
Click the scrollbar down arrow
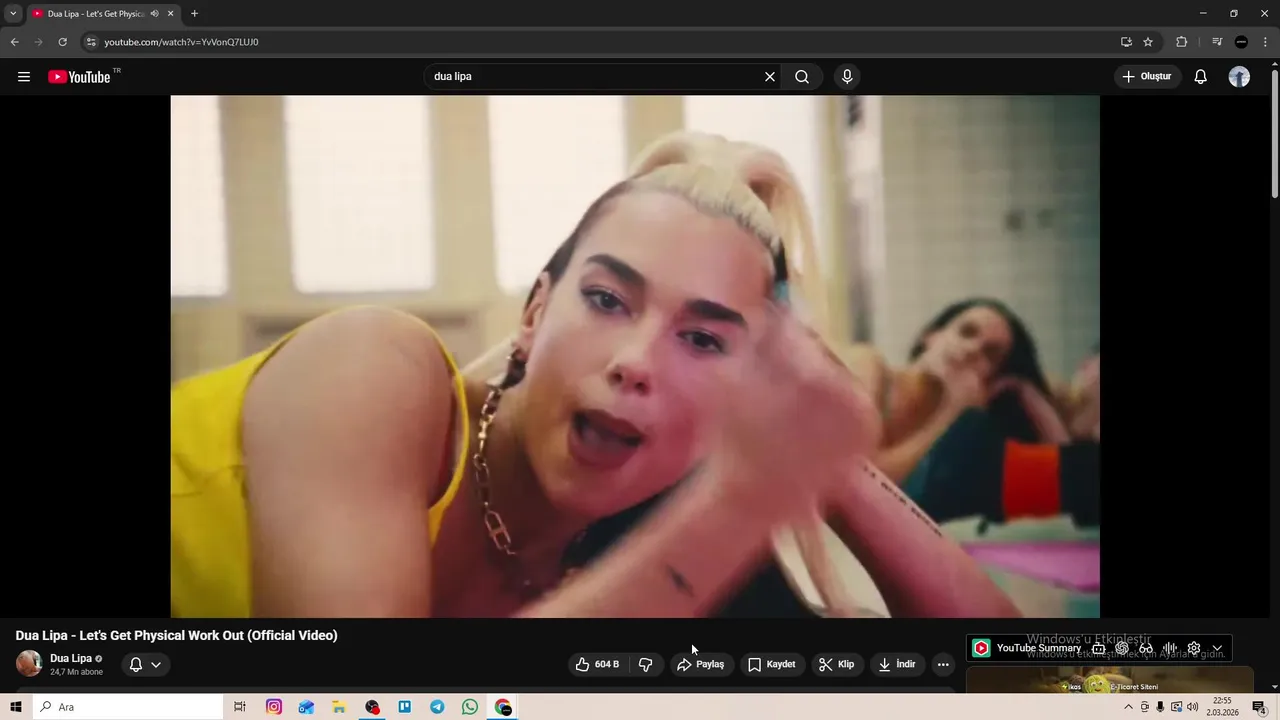pos(1274,687)
